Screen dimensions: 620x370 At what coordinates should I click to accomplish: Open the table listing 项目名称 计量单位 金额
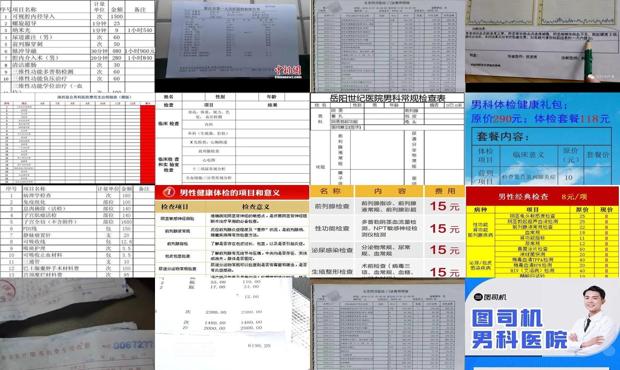(77, 231)
